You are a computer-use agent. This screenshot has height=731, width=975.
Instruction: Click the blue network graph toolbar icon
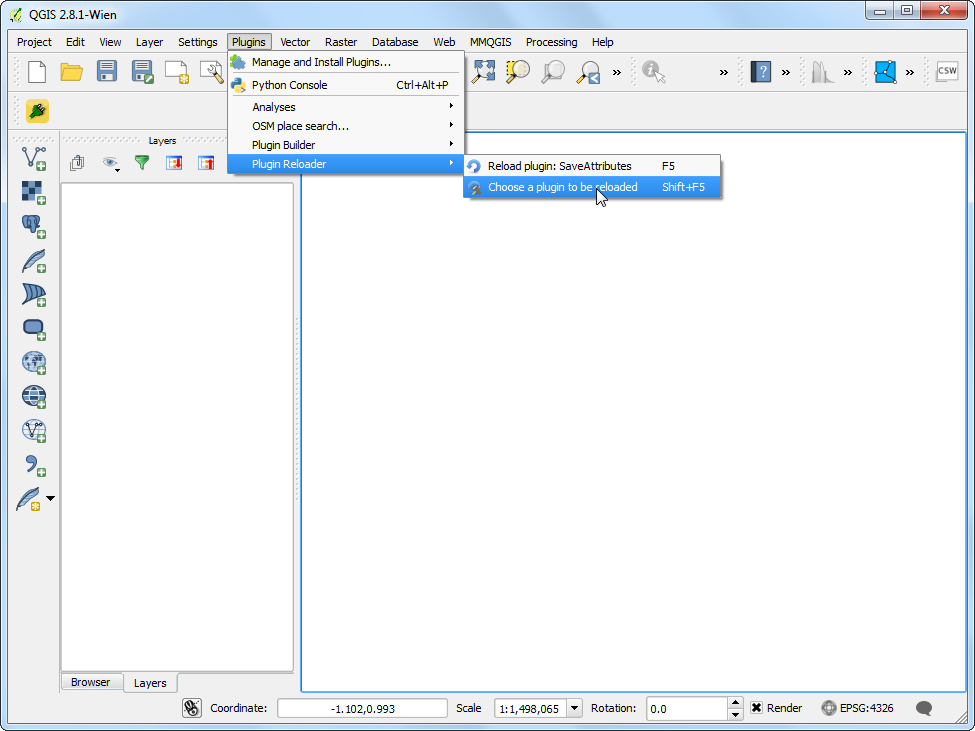click(x=885, y=71)
